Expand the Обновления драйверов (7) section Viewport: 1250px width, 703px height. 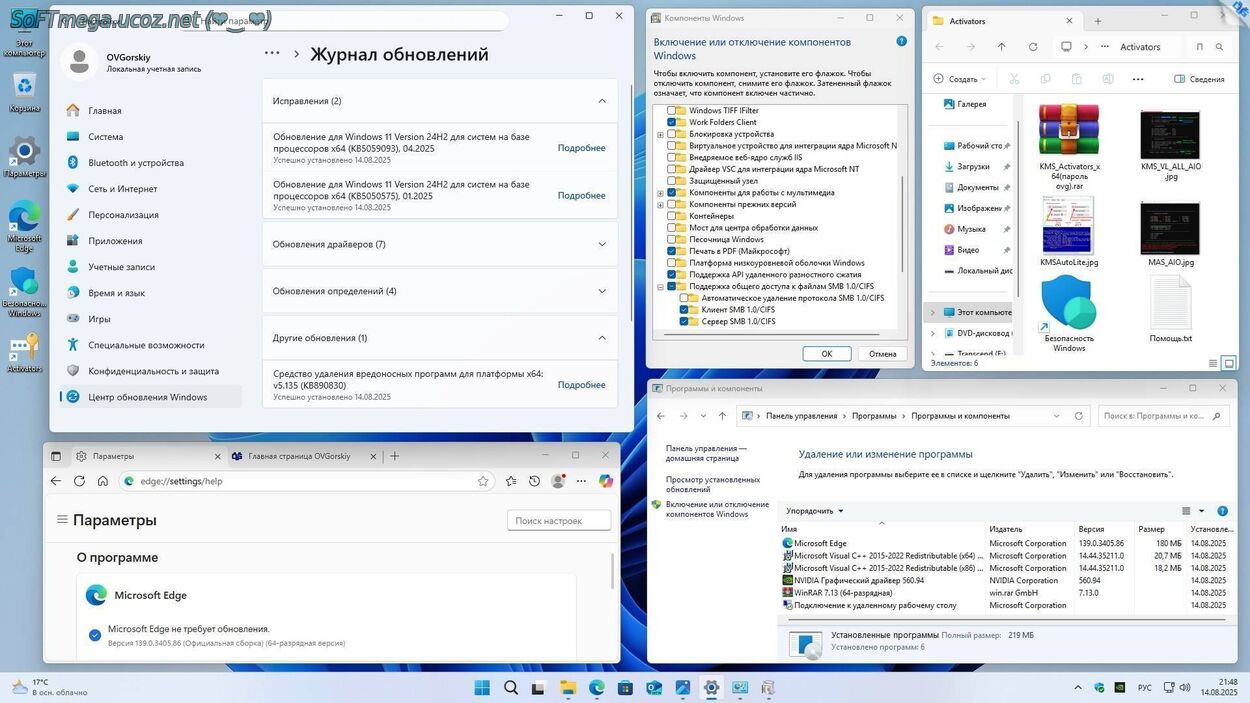pos(601,244)
